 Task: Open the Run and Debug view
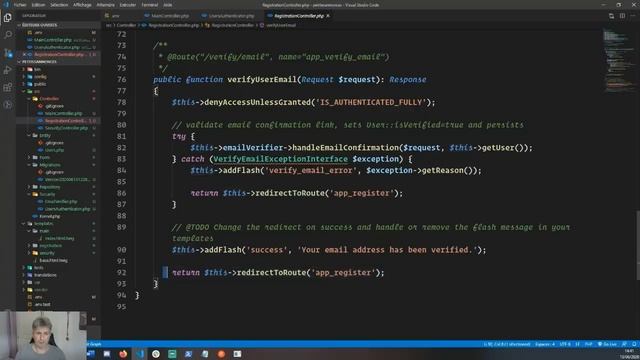(7, 70)
